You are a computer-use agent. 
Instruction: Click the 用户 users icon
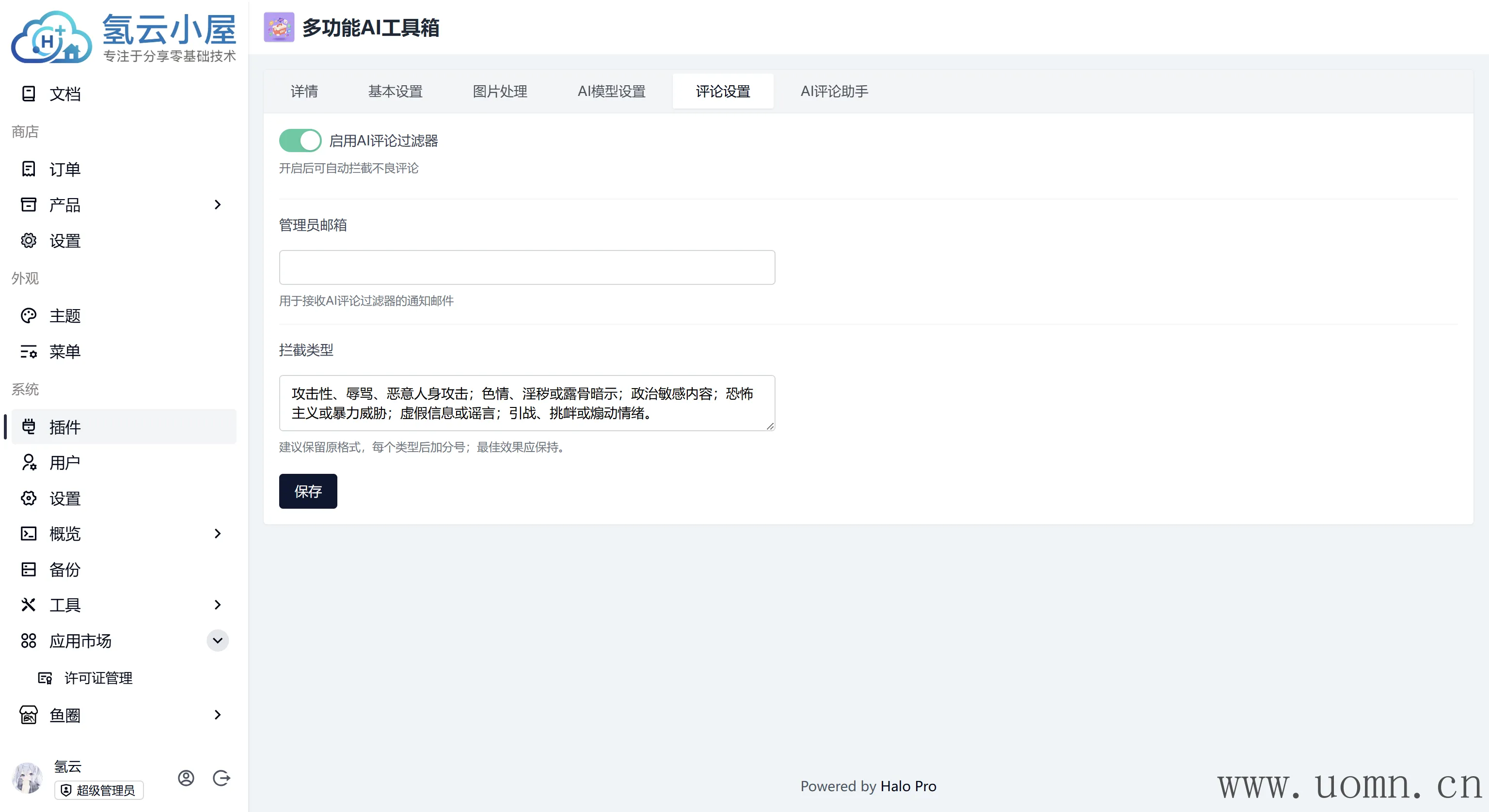(28, 462)
